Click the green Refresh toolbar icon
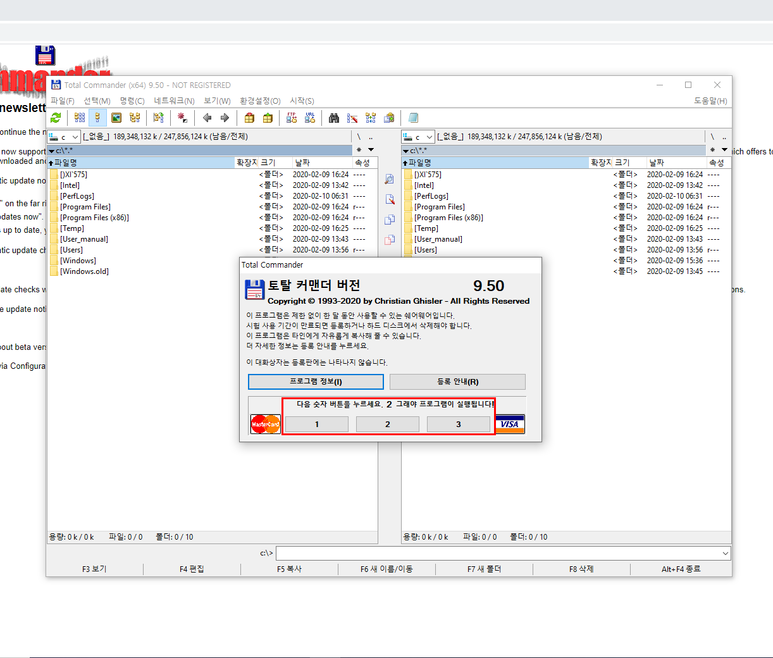Viewport: 773px width, 658px height. click(56, 118)
